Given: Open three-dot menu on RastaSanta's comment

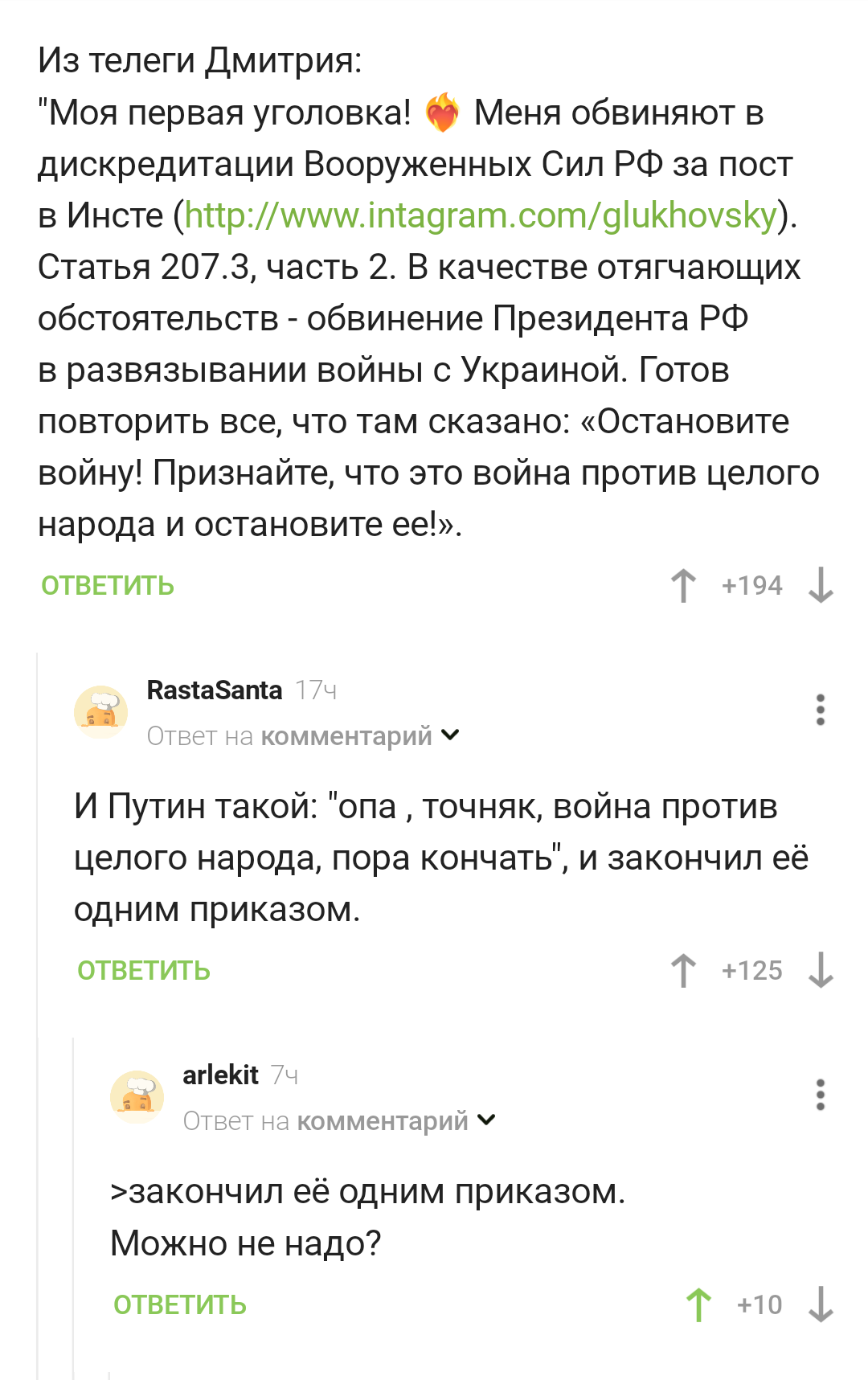Looking at the screenshot, I should 820,710.
